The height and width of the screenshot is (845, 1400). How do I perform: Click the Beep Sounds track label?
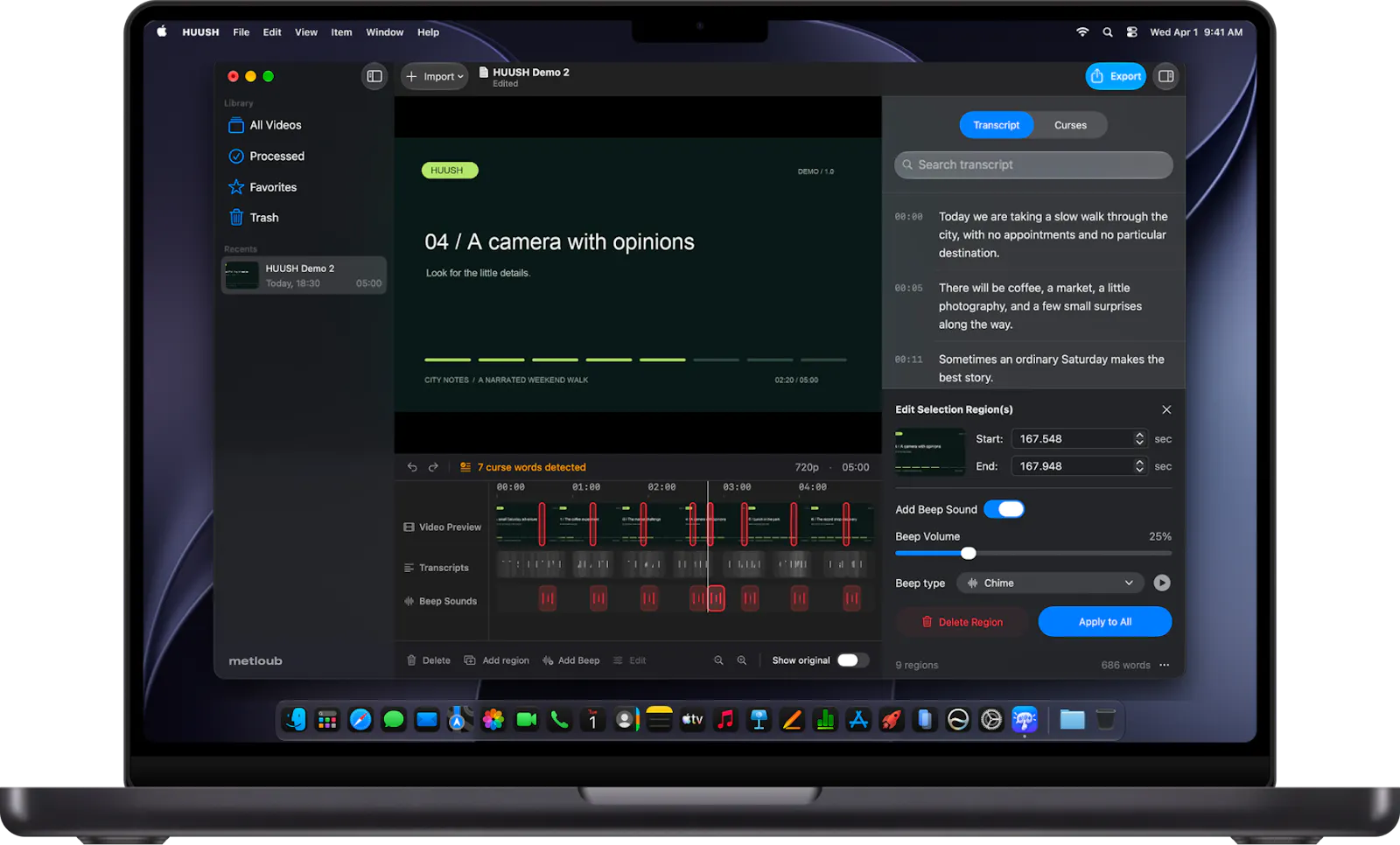point(441,601)
